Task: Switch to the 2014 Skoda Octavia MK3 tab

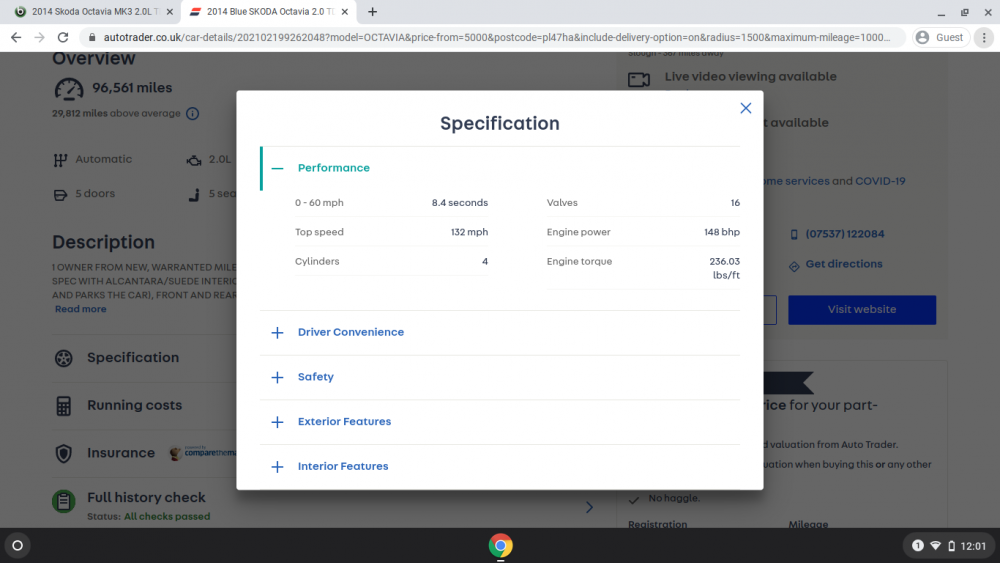Action: coord(92,11)
